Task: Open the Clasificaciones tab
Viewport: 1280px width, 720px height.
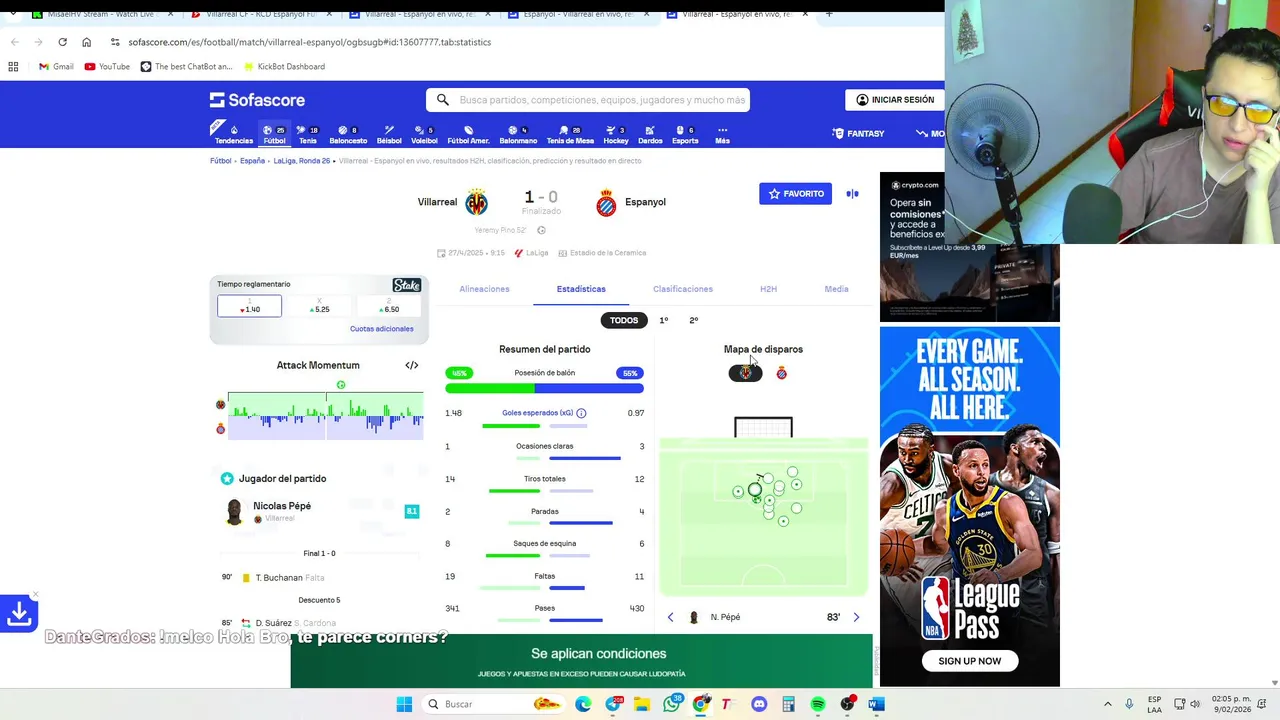Action: click(683, 289)
